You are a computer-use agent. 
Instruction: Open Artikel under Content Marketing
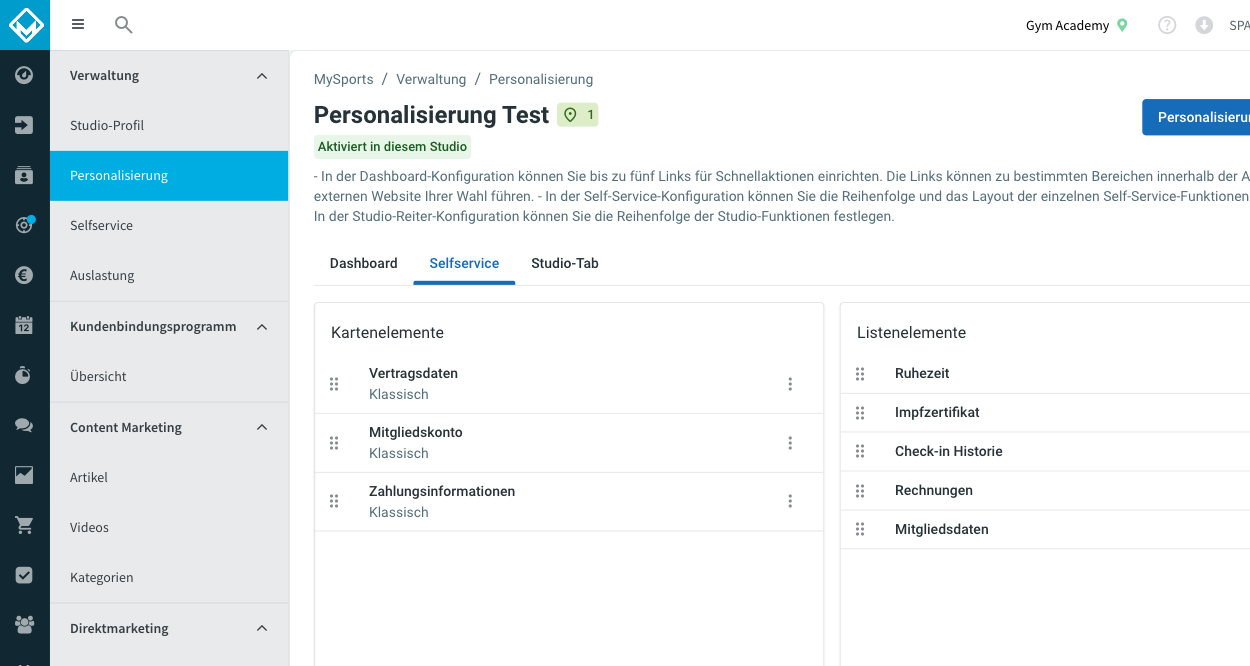(x=169, y=478)
